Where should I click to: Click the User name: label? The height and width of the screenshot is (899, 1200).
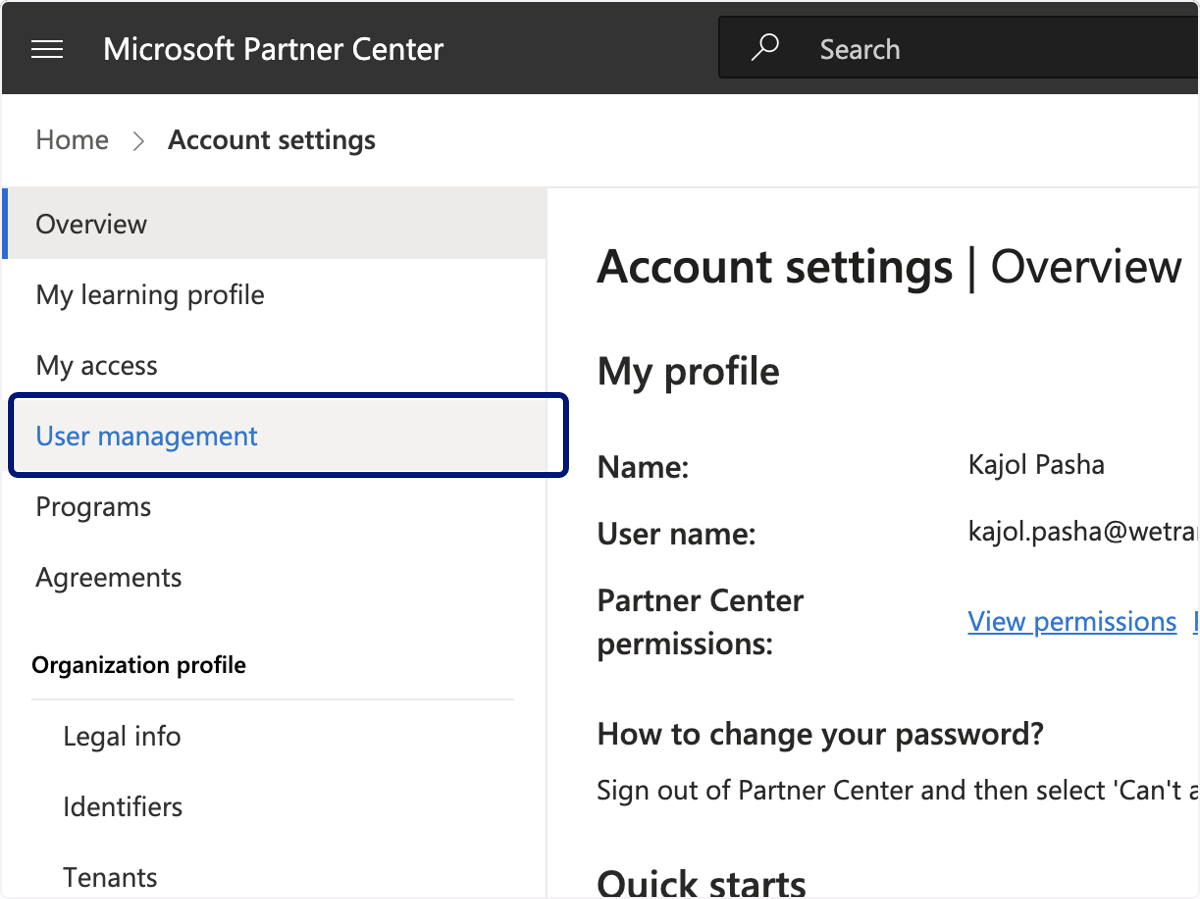click(x=676, y=534)
